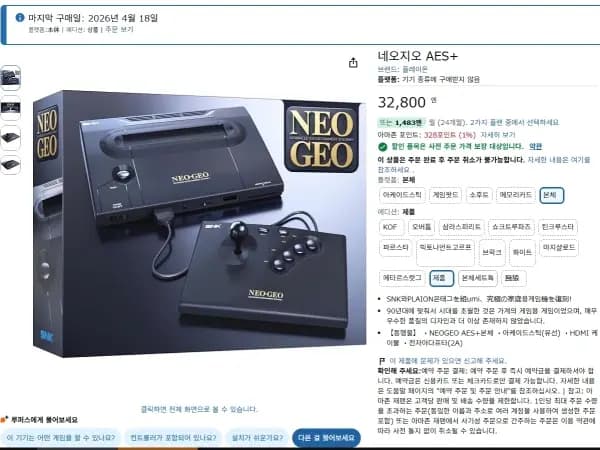The image size is (600, 450).
Task: Select the fourth console thumbnail
Action: tap(10, 165)
